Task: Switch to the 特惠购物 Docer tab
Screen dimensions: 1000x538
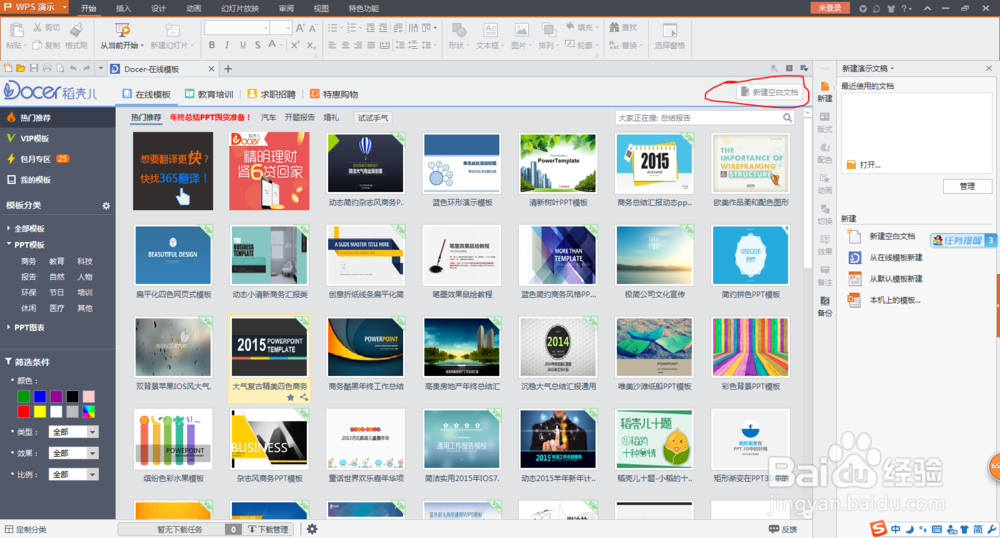Action: click(334, 94)
